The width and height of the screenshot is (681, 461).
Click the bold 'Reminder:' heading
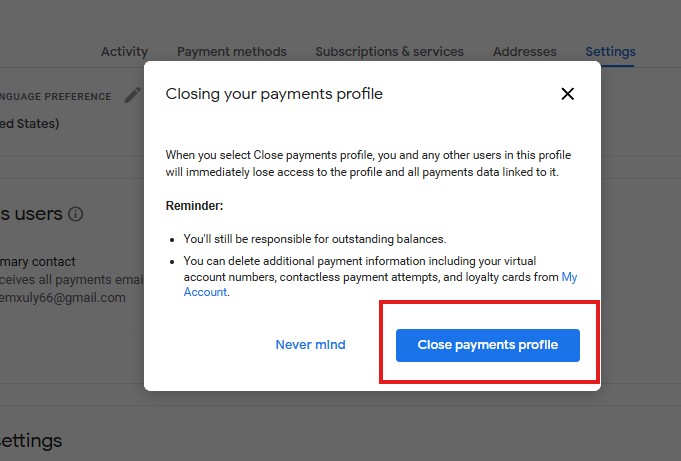point(195,205)
